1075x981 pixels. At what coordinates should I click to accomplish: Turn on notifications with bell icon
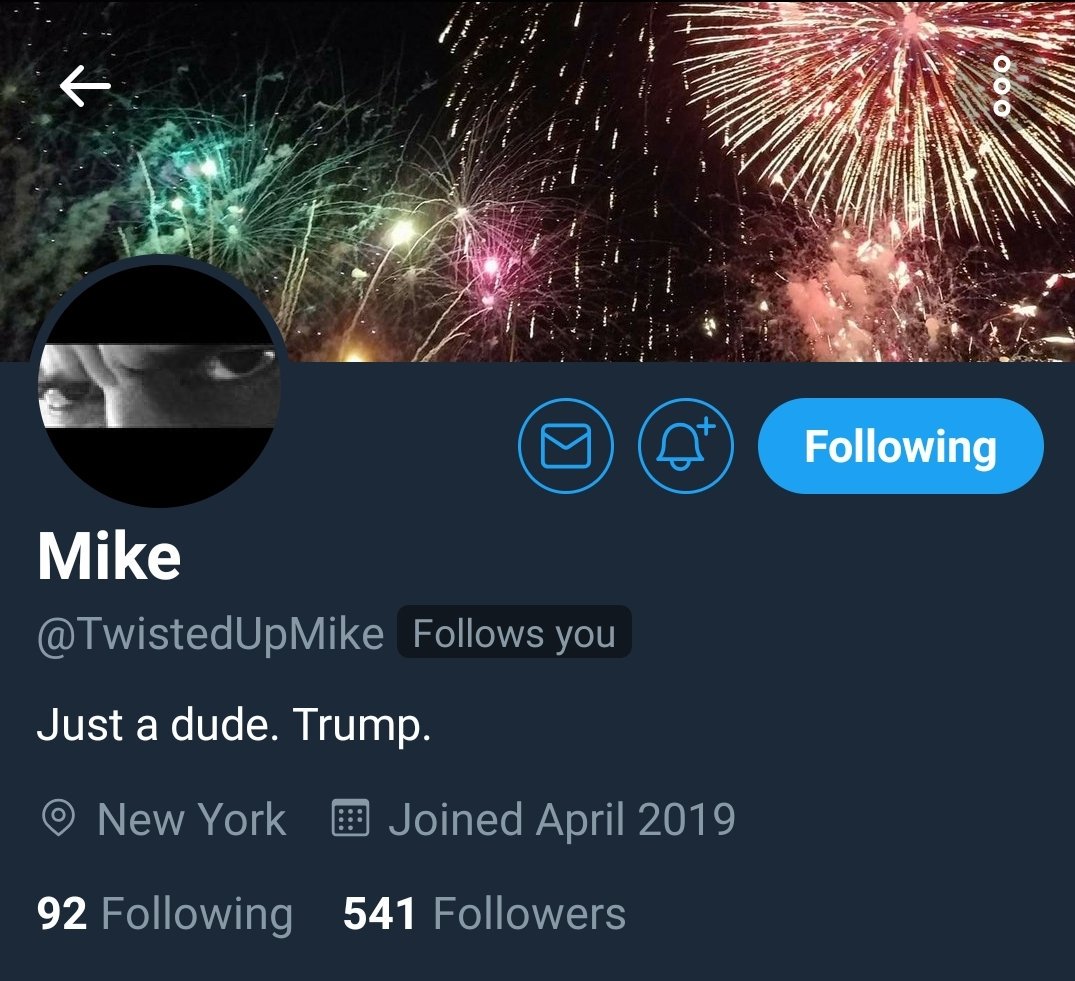coord(686,446)
